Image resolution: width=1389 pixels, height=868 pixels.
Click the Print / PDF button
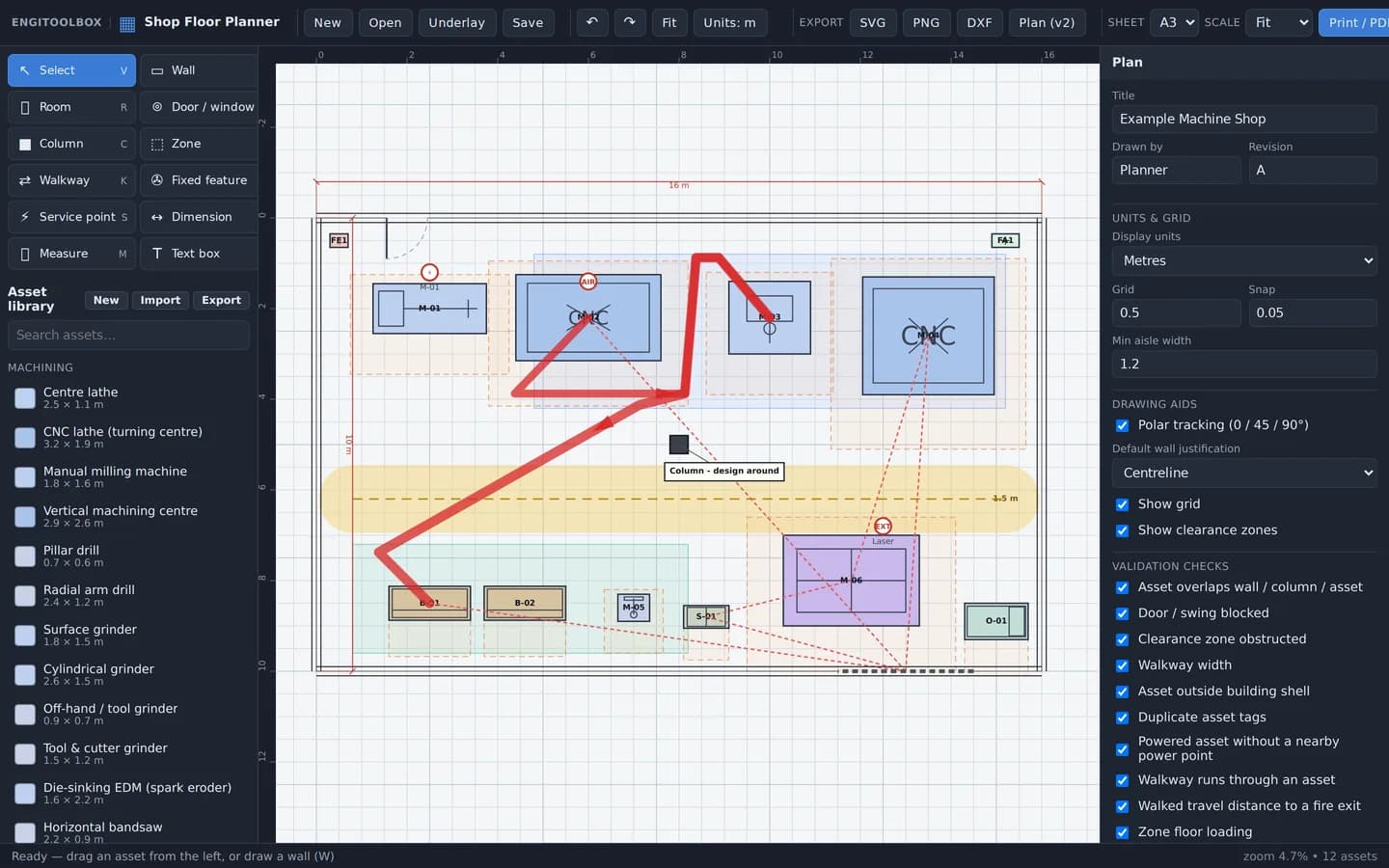click(1353, 22)
